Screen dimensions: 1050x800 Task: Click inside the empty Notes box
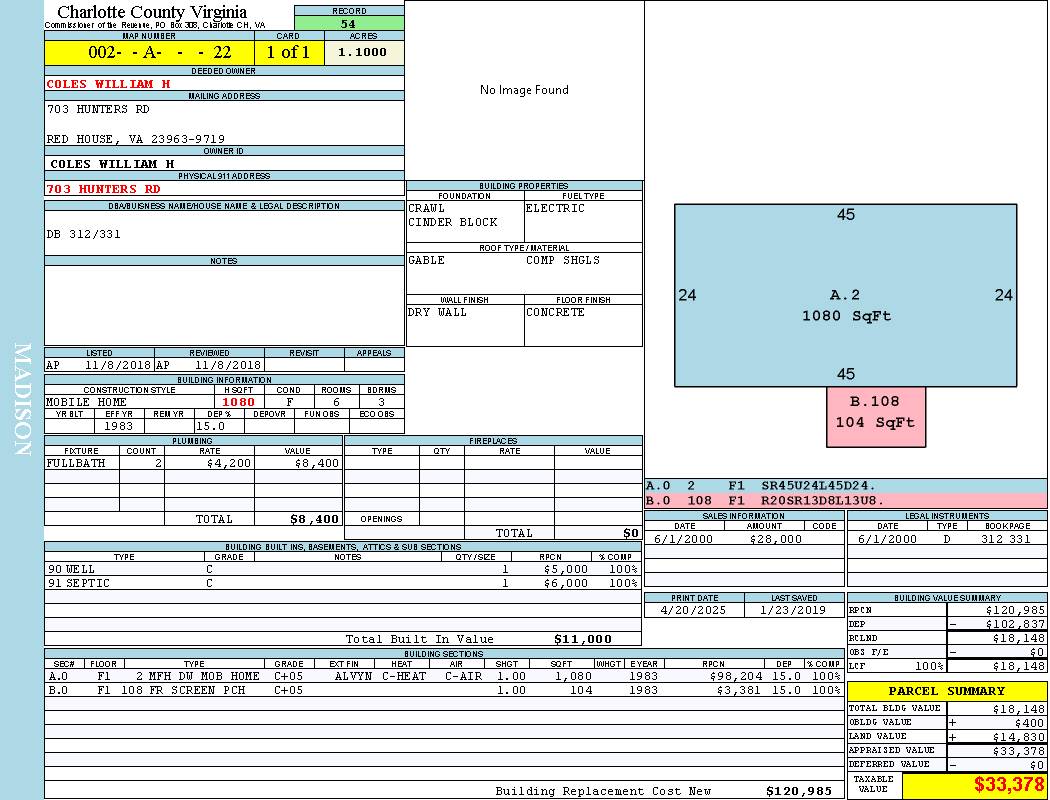tap(224, 305)
